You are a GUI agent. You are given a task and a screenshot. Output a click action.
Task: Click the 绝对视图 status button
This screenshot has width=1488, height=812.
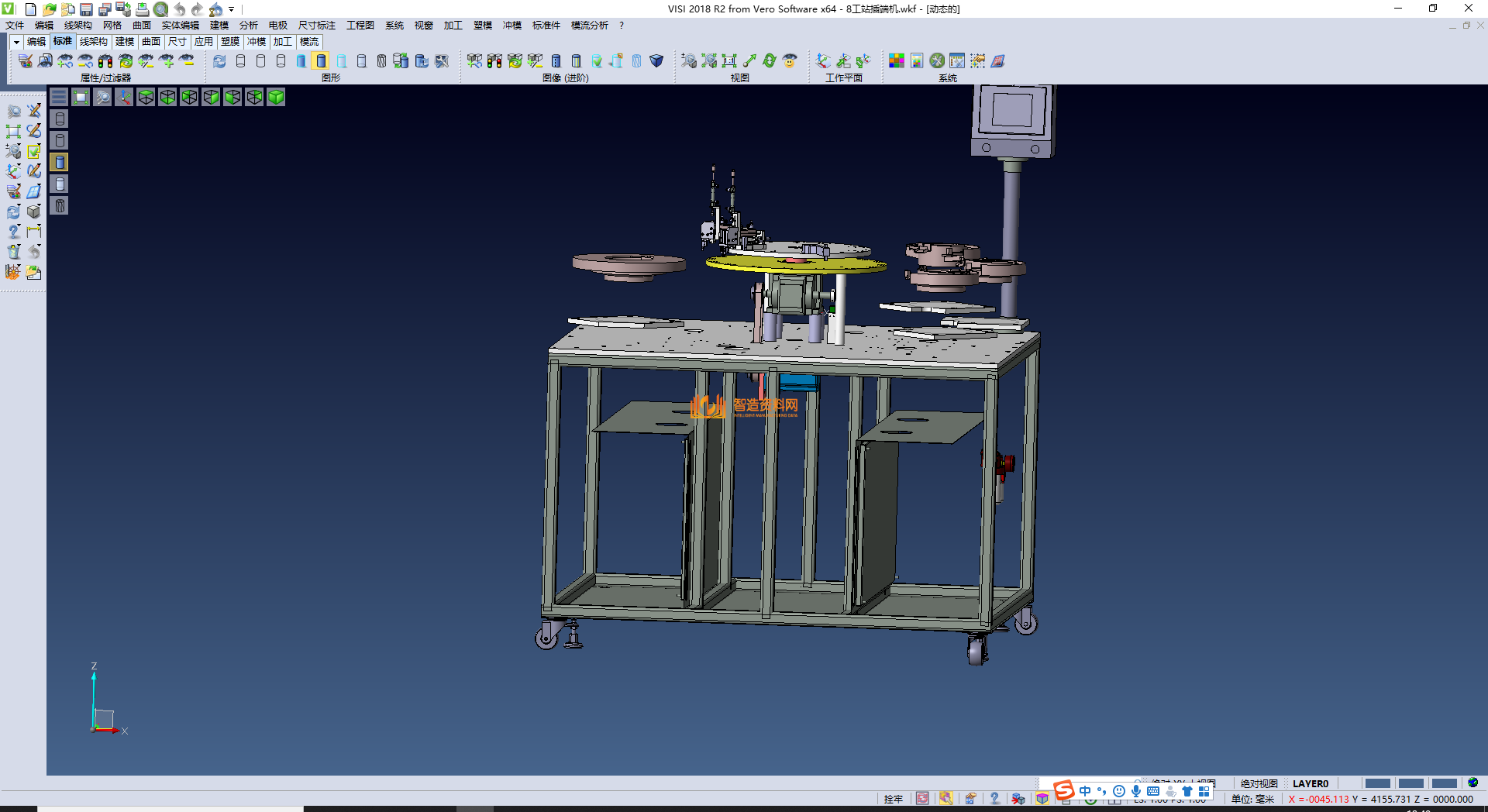[1259, 783]
